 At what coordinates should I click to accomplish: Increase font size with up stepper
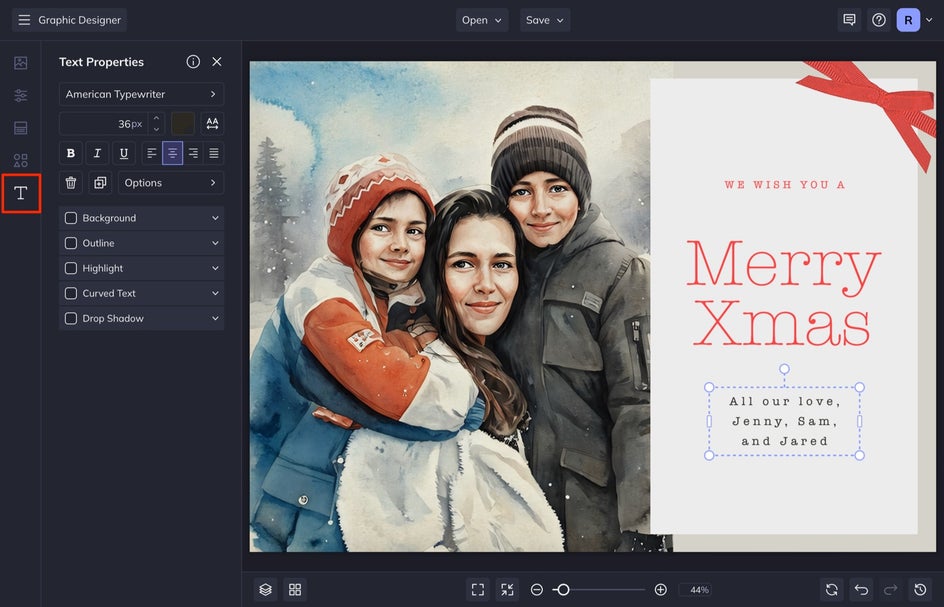point(157,118)
